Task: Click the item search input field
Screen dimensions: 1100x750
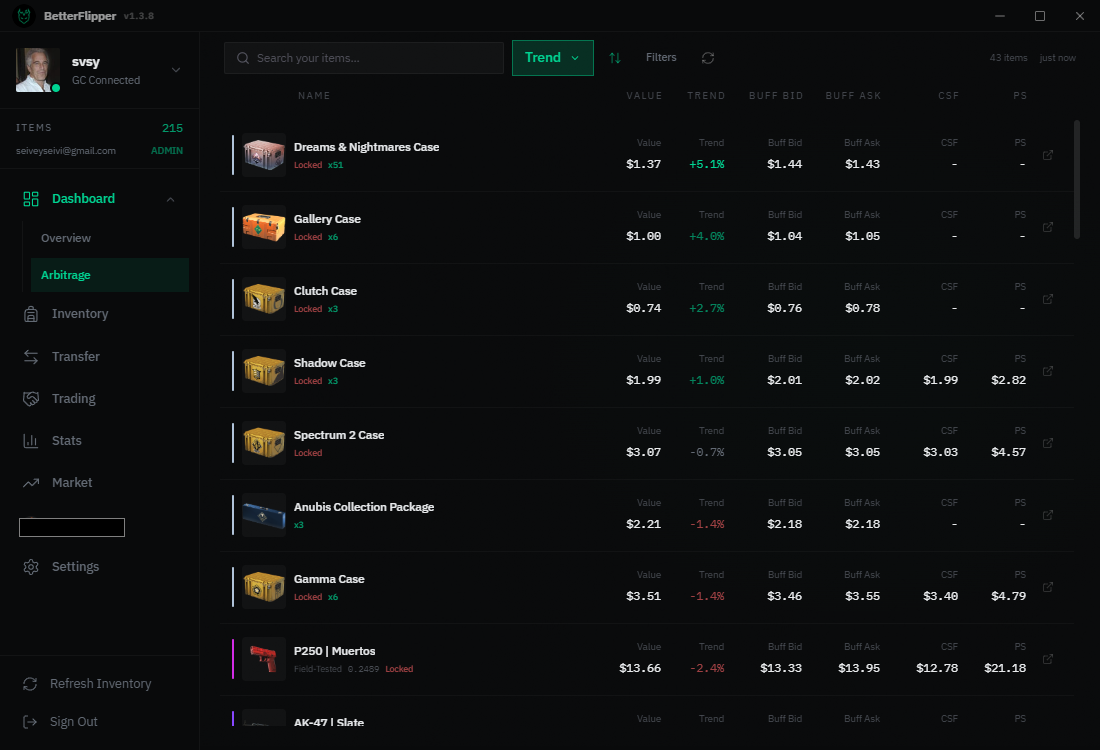Action: (363, 58)
